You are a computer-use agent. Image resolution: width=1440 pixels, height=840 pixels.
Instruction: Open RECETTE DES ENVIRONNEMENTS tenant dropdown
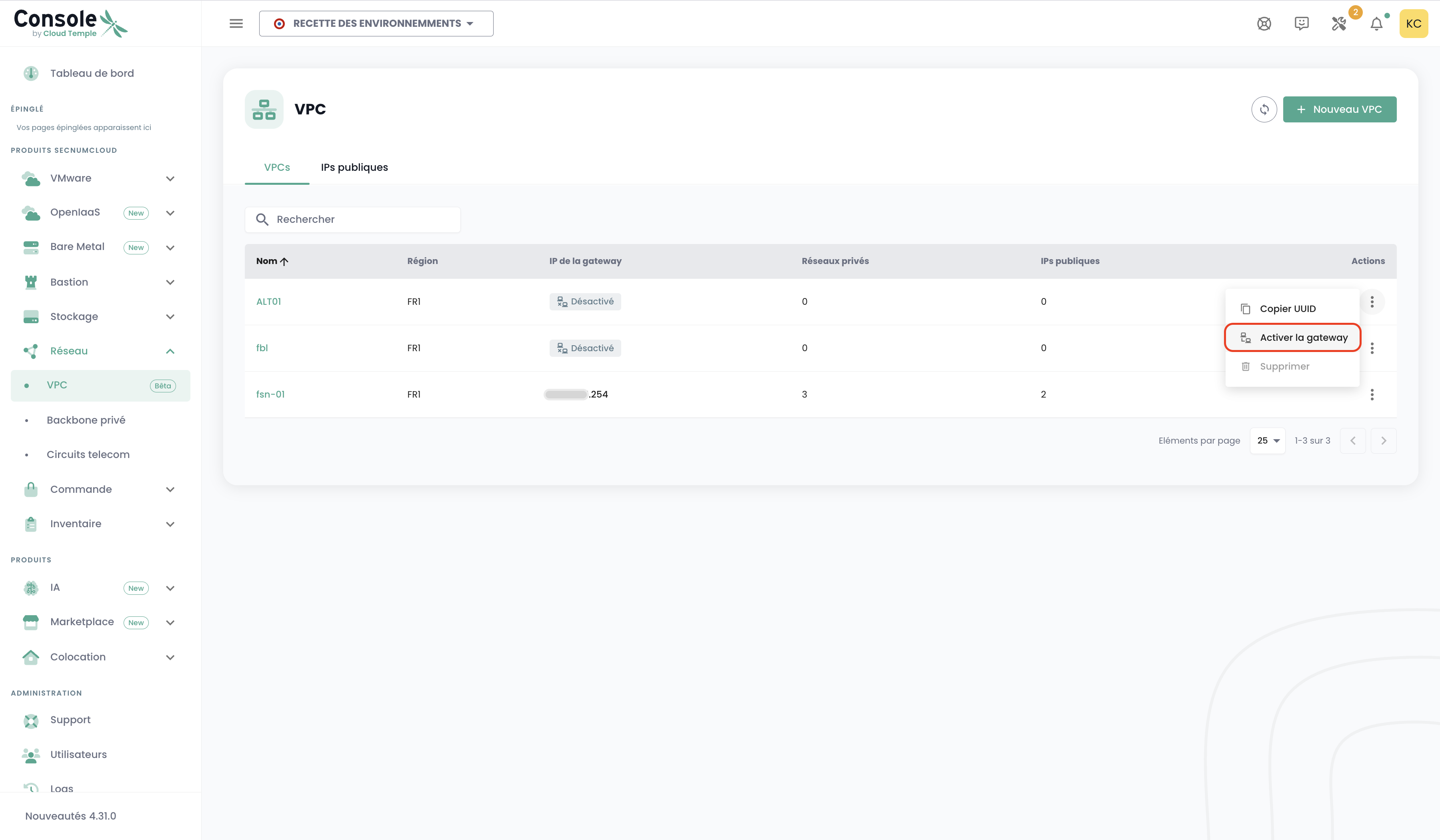tap(376, 24)
